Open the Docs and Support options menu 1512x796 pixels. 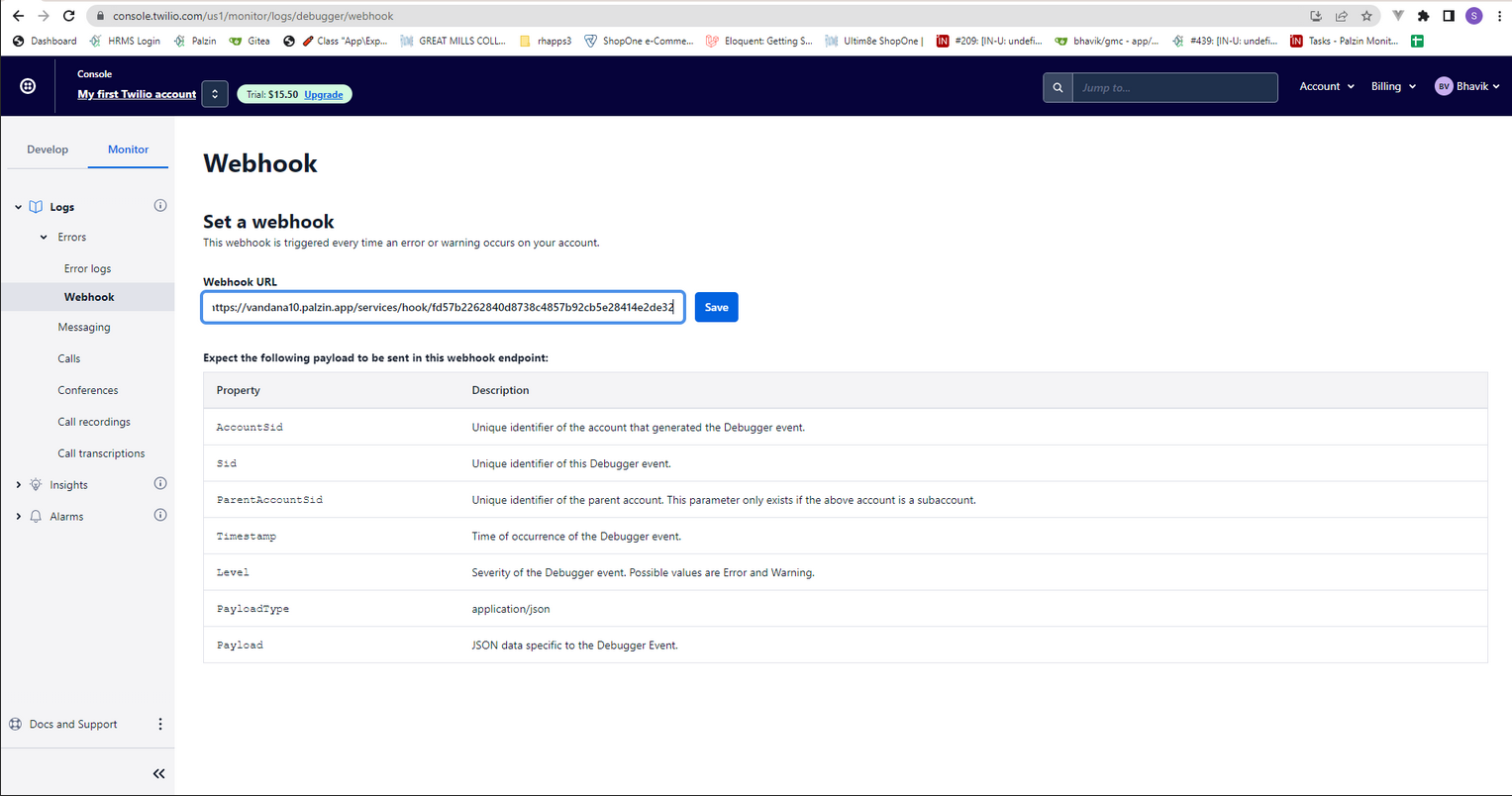tap(160, 724)
